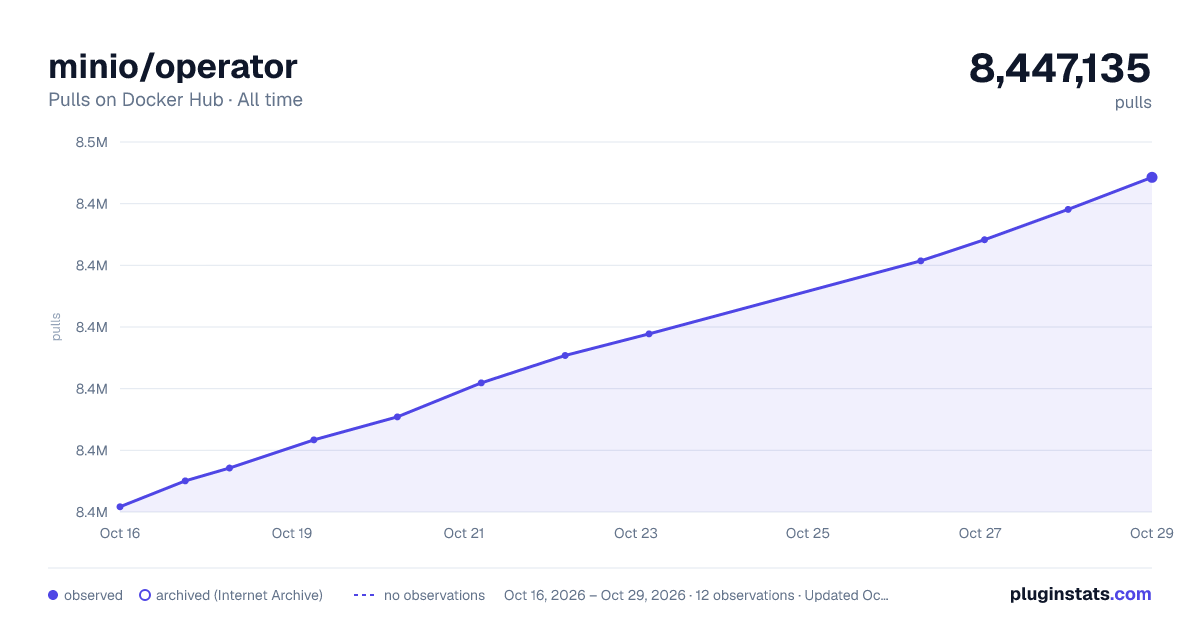Click the 'no observations' legend label

(434, 595)
